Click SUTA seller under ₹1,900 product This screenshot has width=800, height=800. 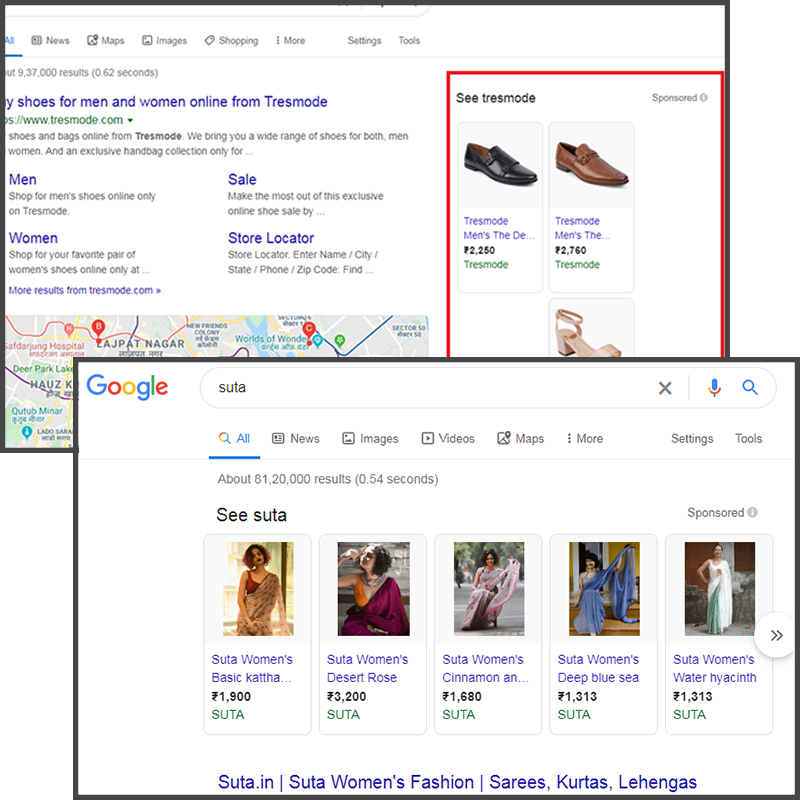pos(228,714)
